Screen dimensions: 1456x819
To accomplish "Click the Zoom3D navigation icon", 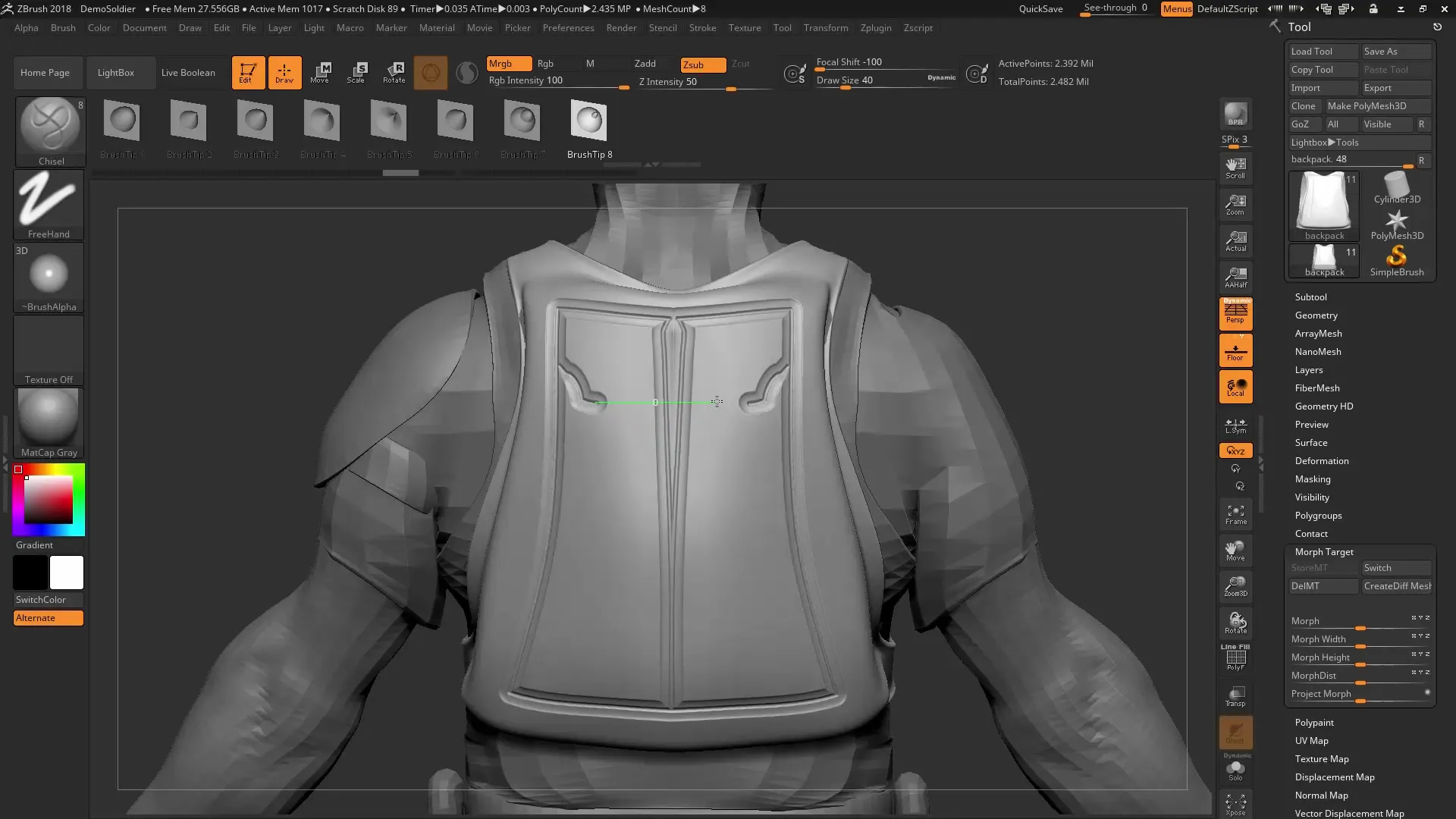I will coord(1235,586).
